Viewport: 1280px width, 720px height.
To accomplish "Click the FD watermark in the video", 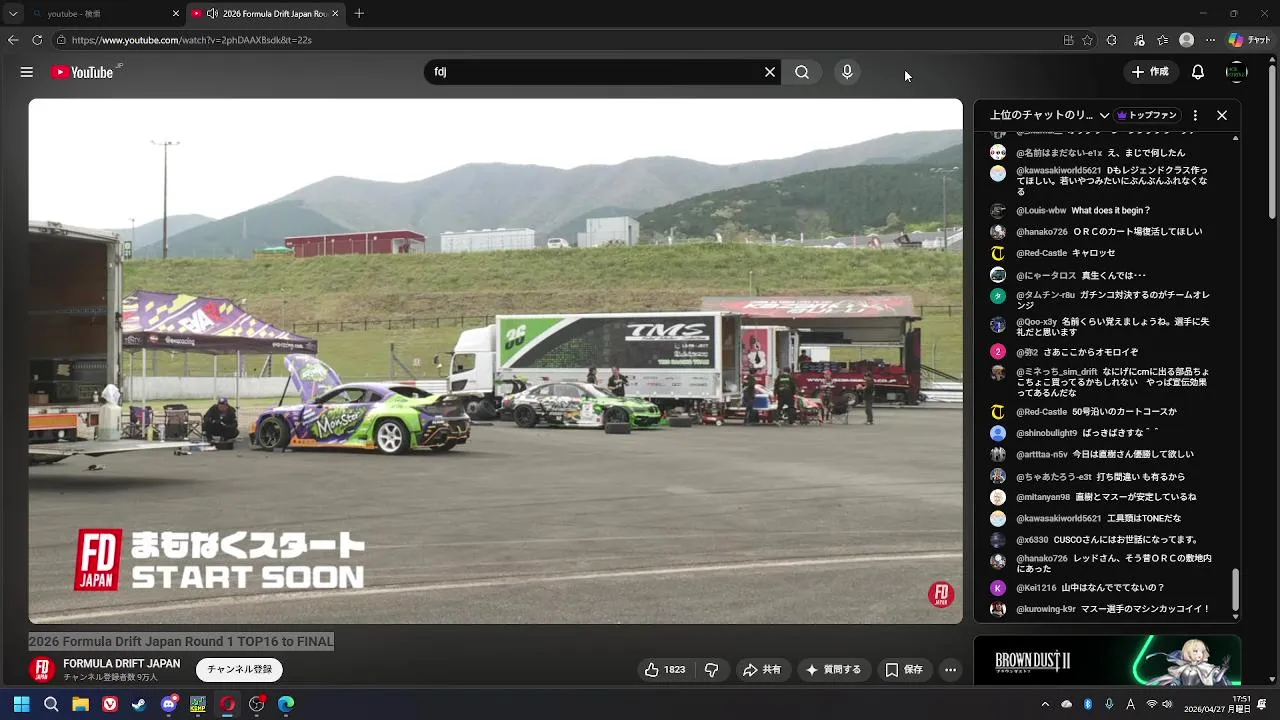I will click(x=941, y=595).
